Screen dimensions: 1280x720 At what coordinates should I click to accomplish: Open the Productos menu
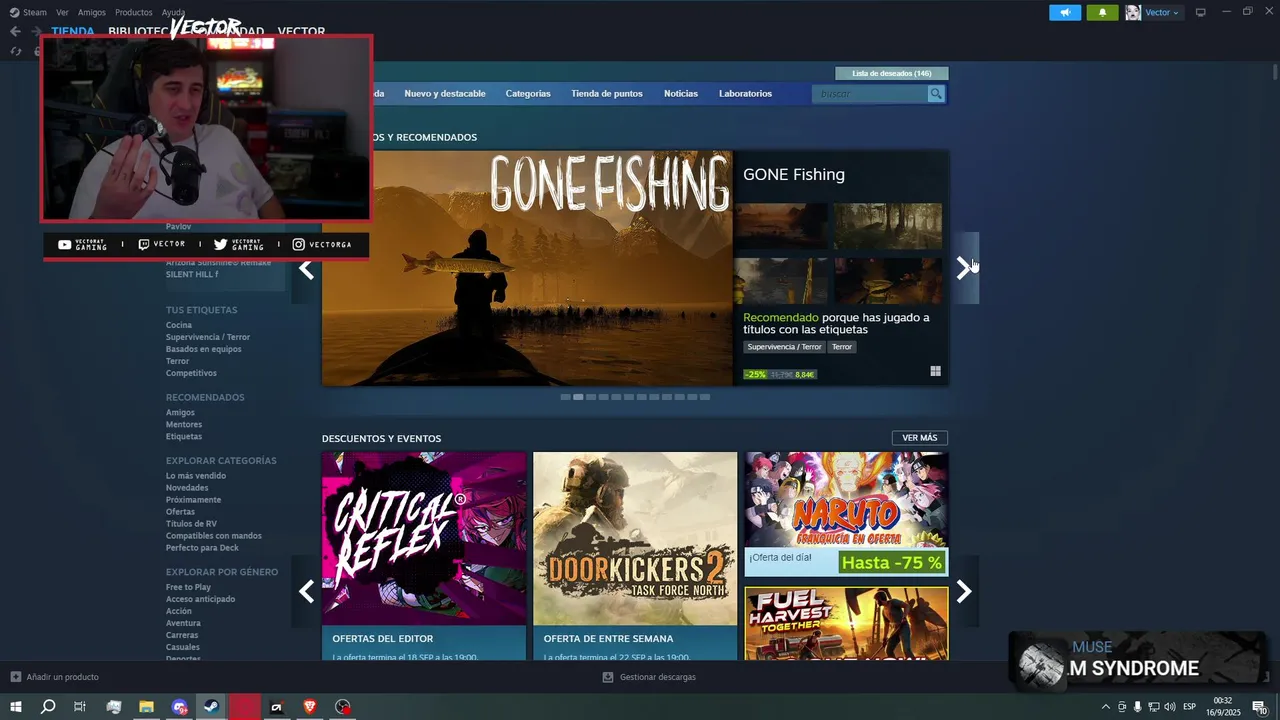coord(134,12)
